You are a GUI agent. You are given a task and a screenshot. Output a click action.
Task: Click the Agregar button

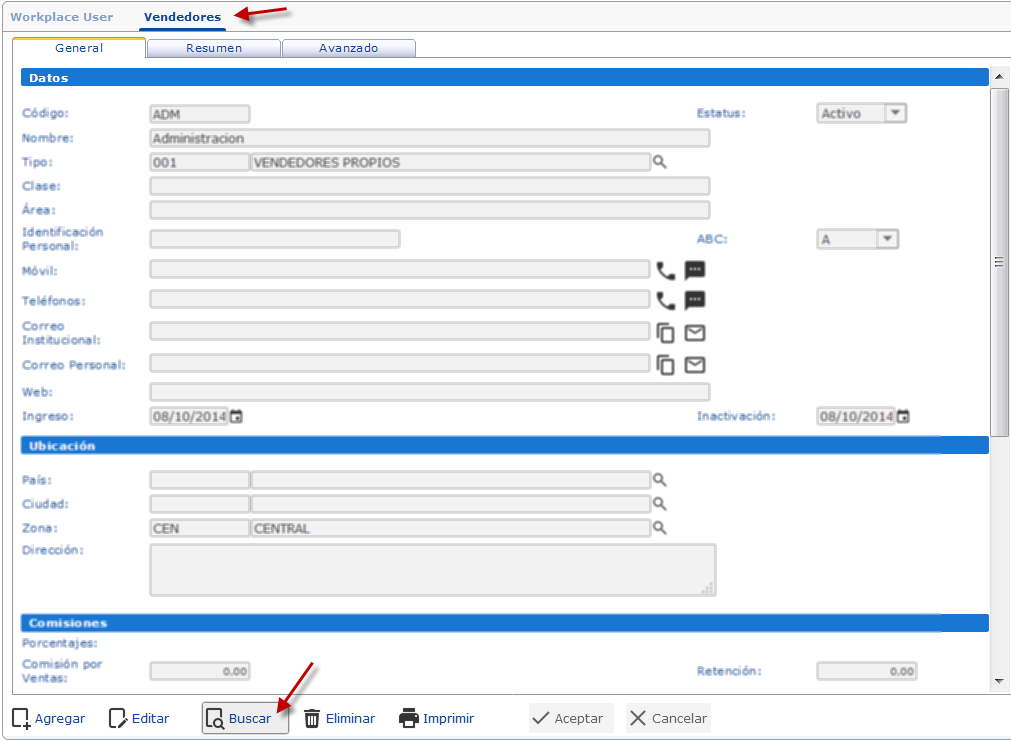(49, 718)
